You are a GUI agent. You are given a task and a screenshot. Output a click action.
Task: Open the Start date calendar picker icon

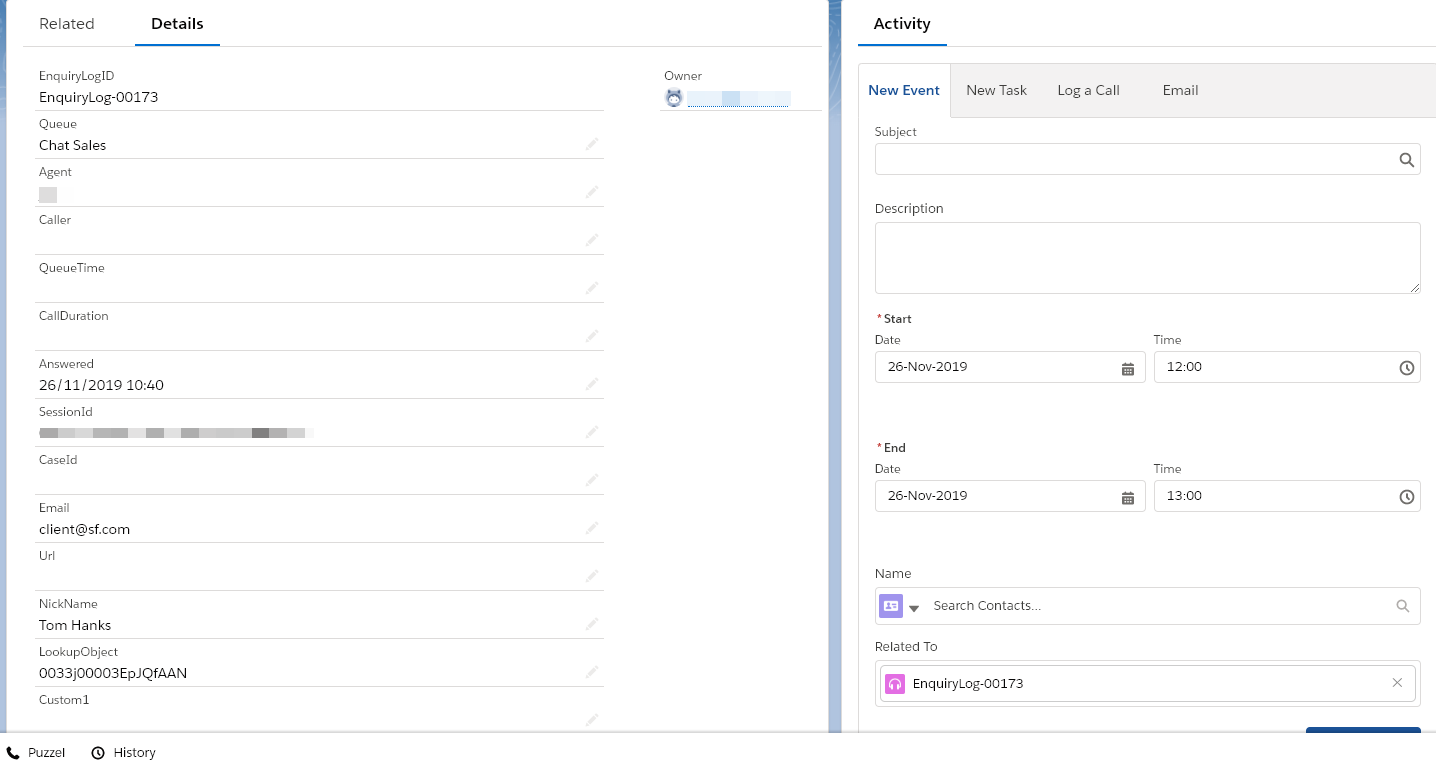pyautogui.click(x=1127, y=368)
